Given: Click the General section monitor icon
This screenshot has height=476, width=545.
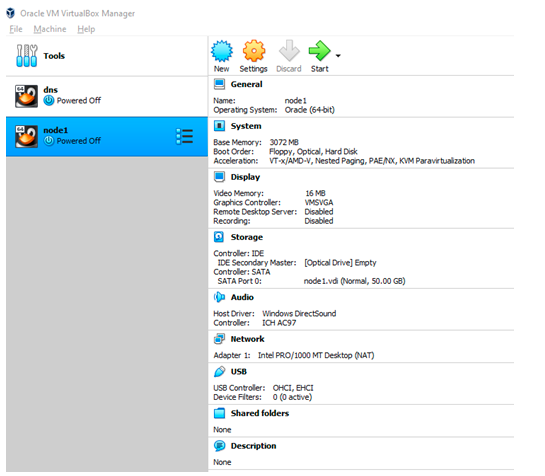Looking at the screenshot, I should (x=219, y=84).
